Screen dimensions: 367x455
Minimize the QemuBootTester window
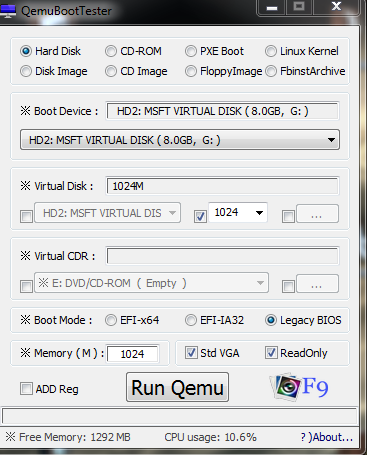click(x=272, y=7)
